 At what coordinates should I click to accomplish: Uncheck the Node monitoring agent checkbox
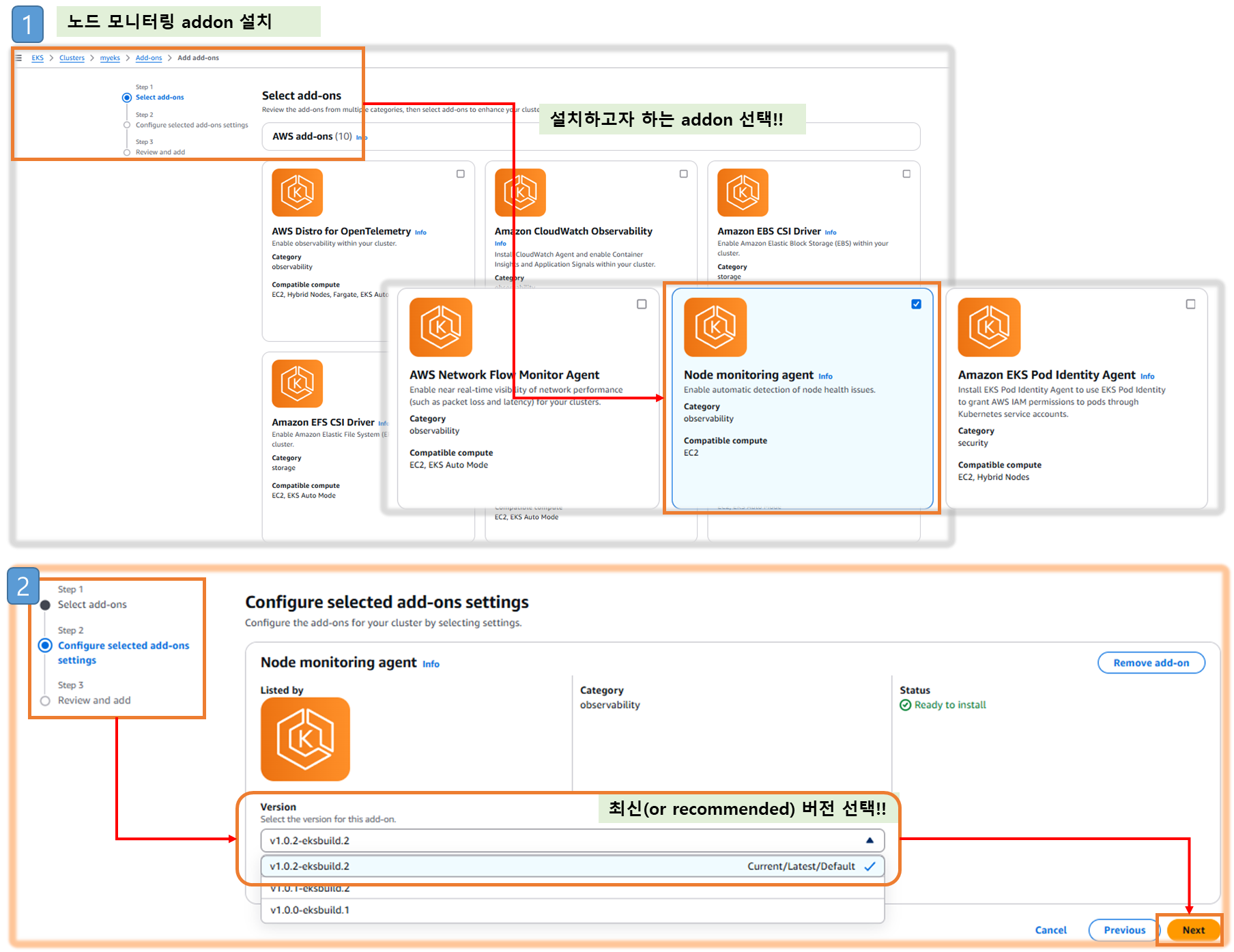tap(916, 304)
